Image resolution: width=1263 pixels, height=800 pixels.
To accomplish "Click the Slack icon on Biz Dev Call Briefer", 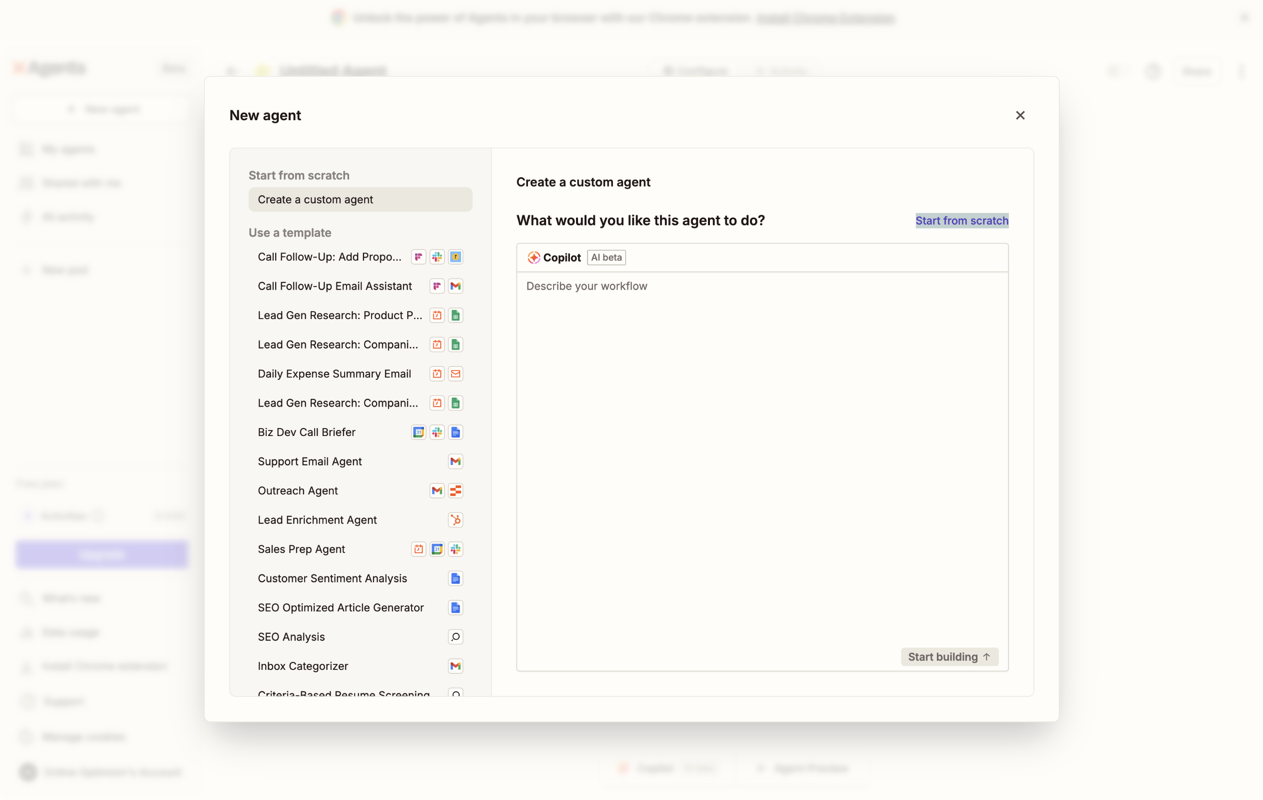I will 437,433.
